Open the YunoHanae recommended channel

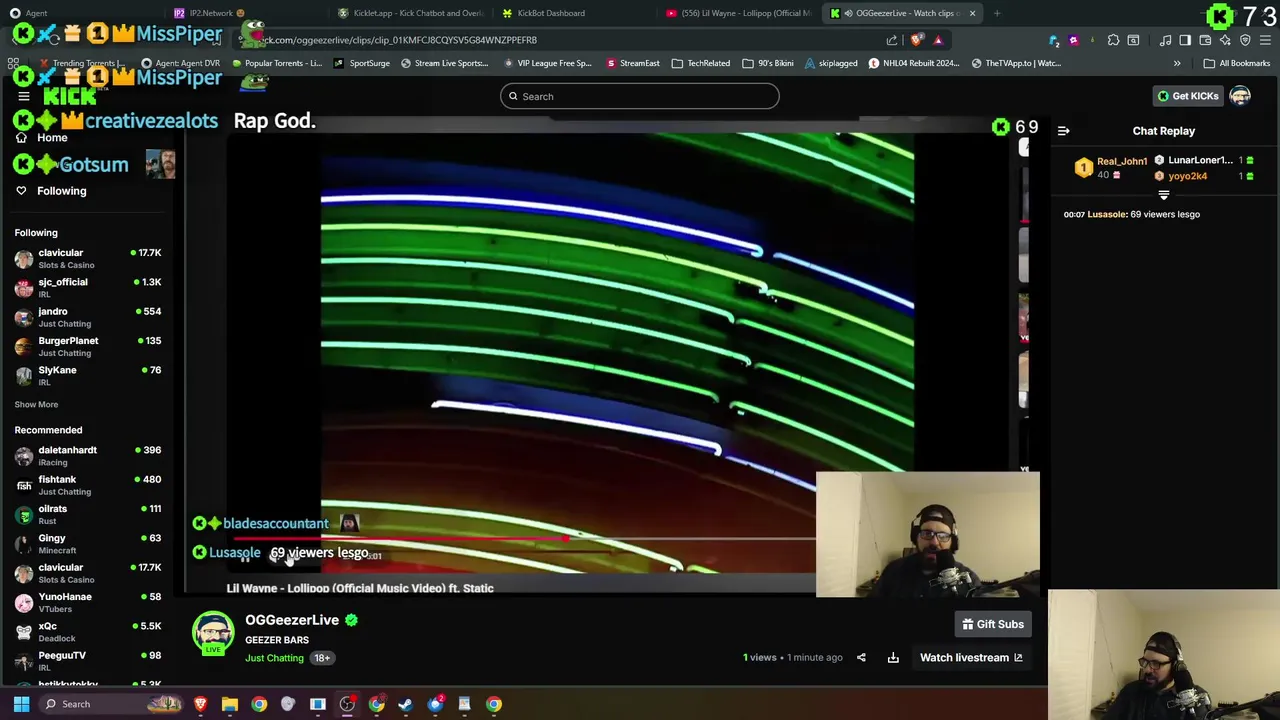(x=88, y=603)
